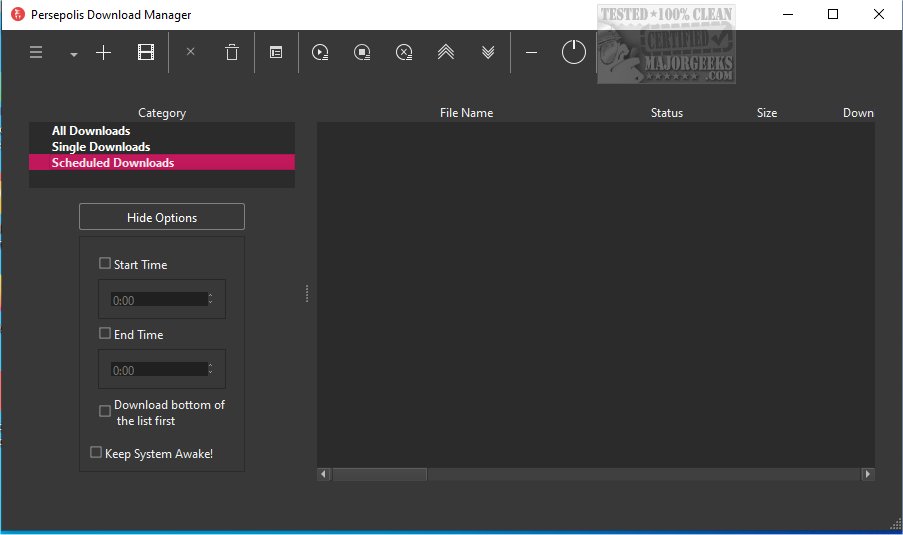This screenshot has width=903, height=535.
Task: Expand the dropdown arrow beside menu icon
Action: (74, 55)
